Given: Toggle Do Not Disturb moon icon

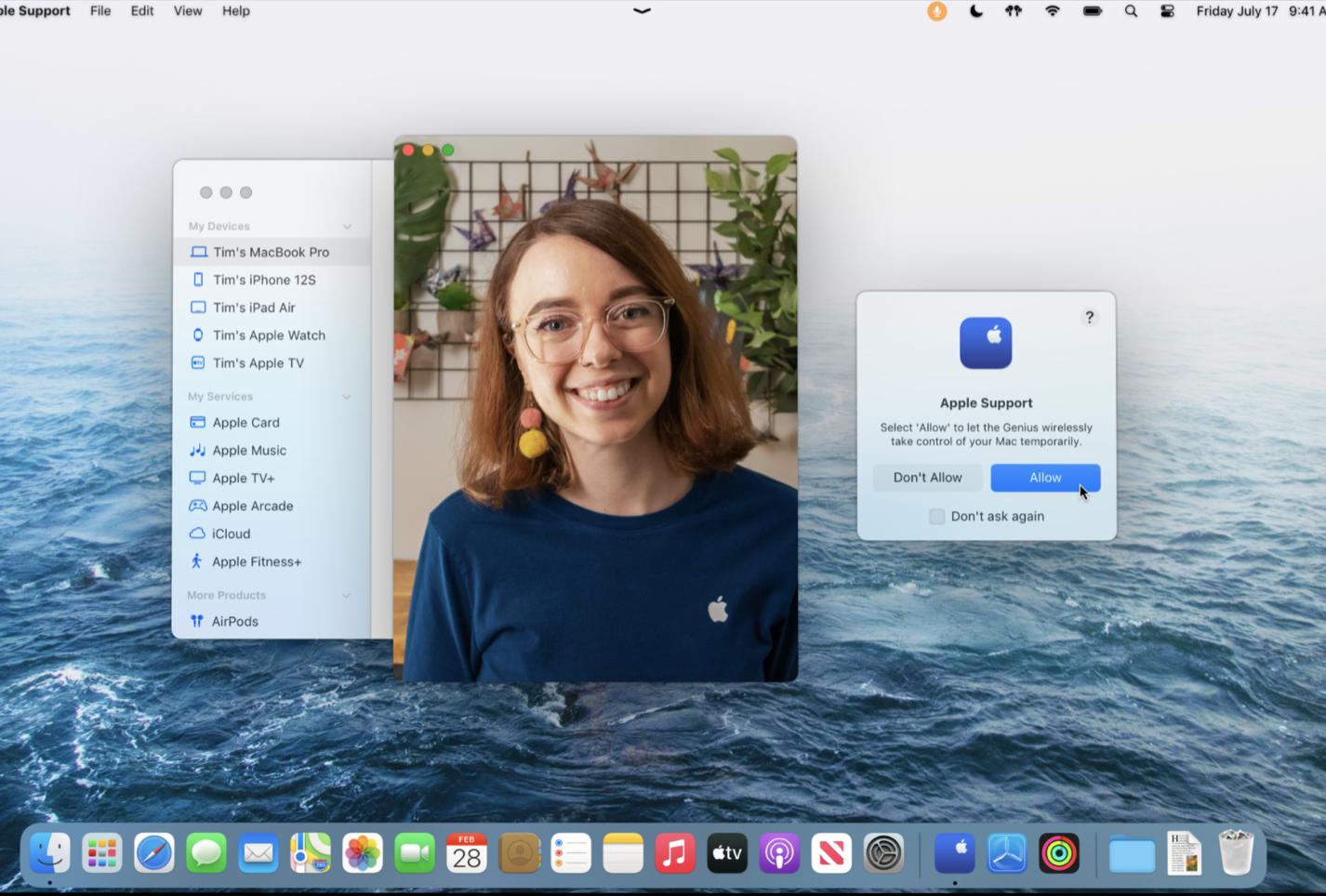Looking at the screenshot, I should pos(975,11).
